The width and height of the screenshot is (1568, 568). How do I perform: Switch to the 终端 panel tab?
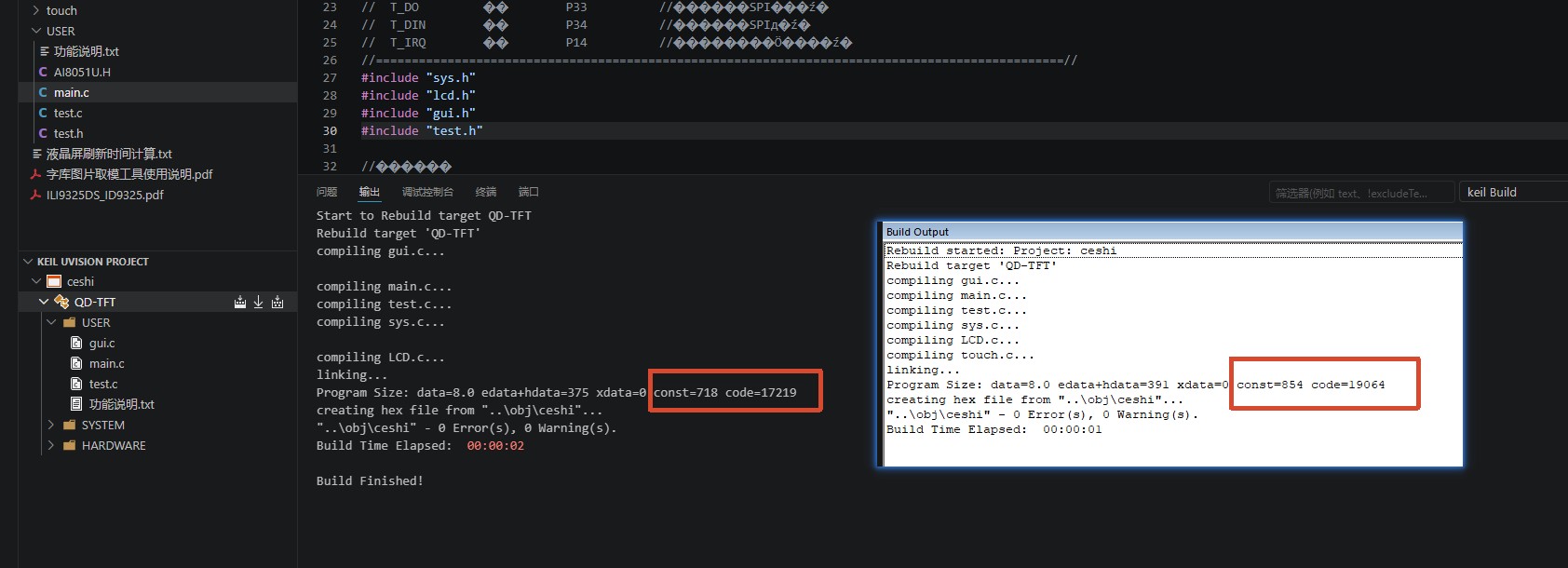(x=486, y=192)
